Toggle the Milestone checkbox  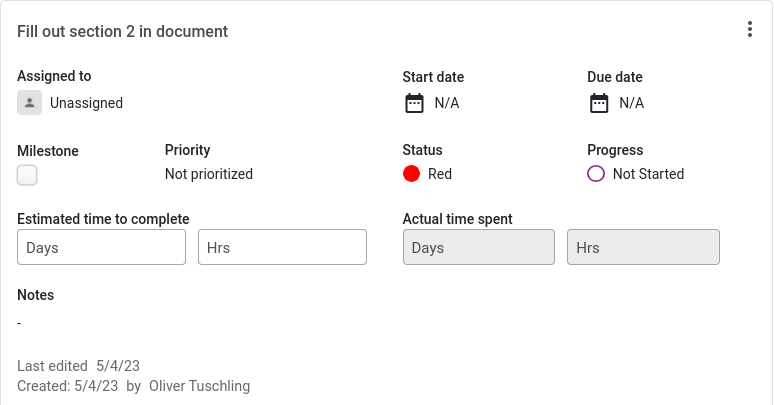tap(27, 175)
